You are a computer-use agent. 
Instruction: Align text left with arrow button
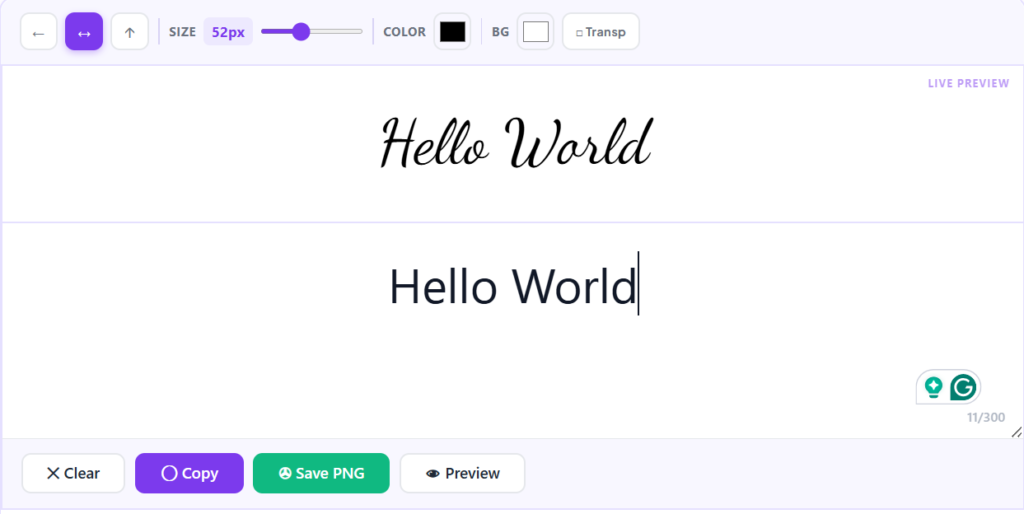coord(39,31)
